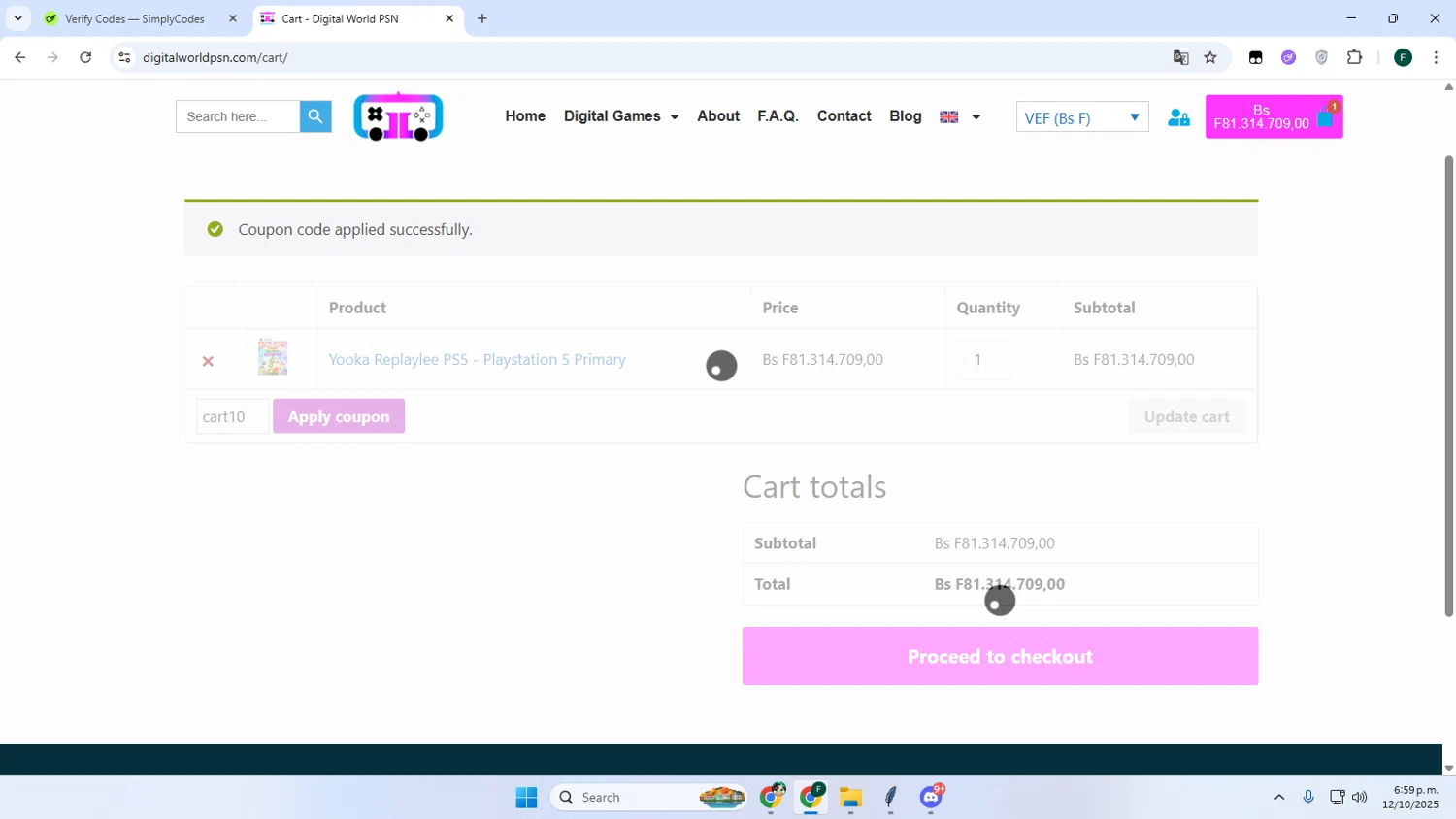Click Chrome back arrow
This screenshot has height=819, width=1456.
(x=19, y=57)
